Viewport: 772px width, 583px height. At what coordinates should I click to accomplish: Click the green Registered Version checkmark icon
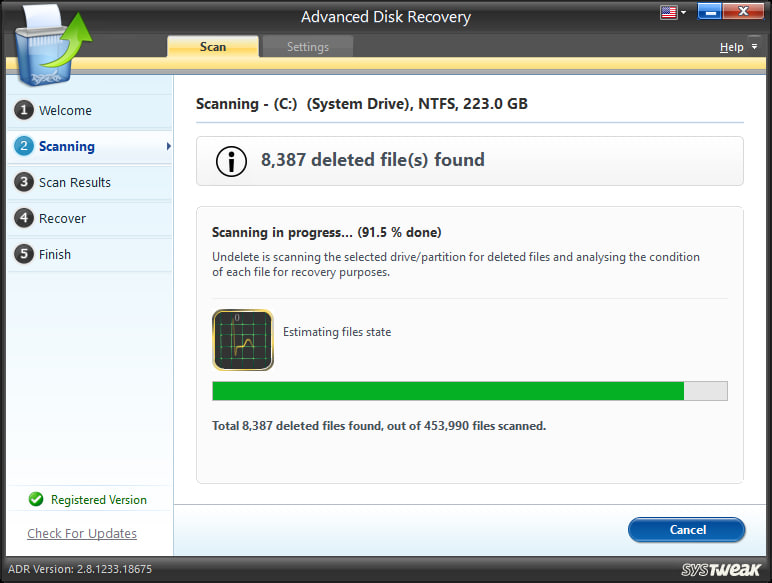(36, 499)
